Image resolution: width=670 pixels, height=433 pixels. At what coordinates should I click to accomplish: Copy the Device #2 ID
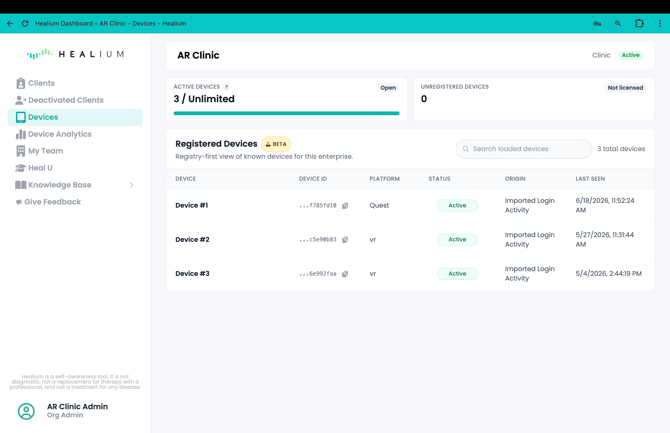[x=345, y=240]
